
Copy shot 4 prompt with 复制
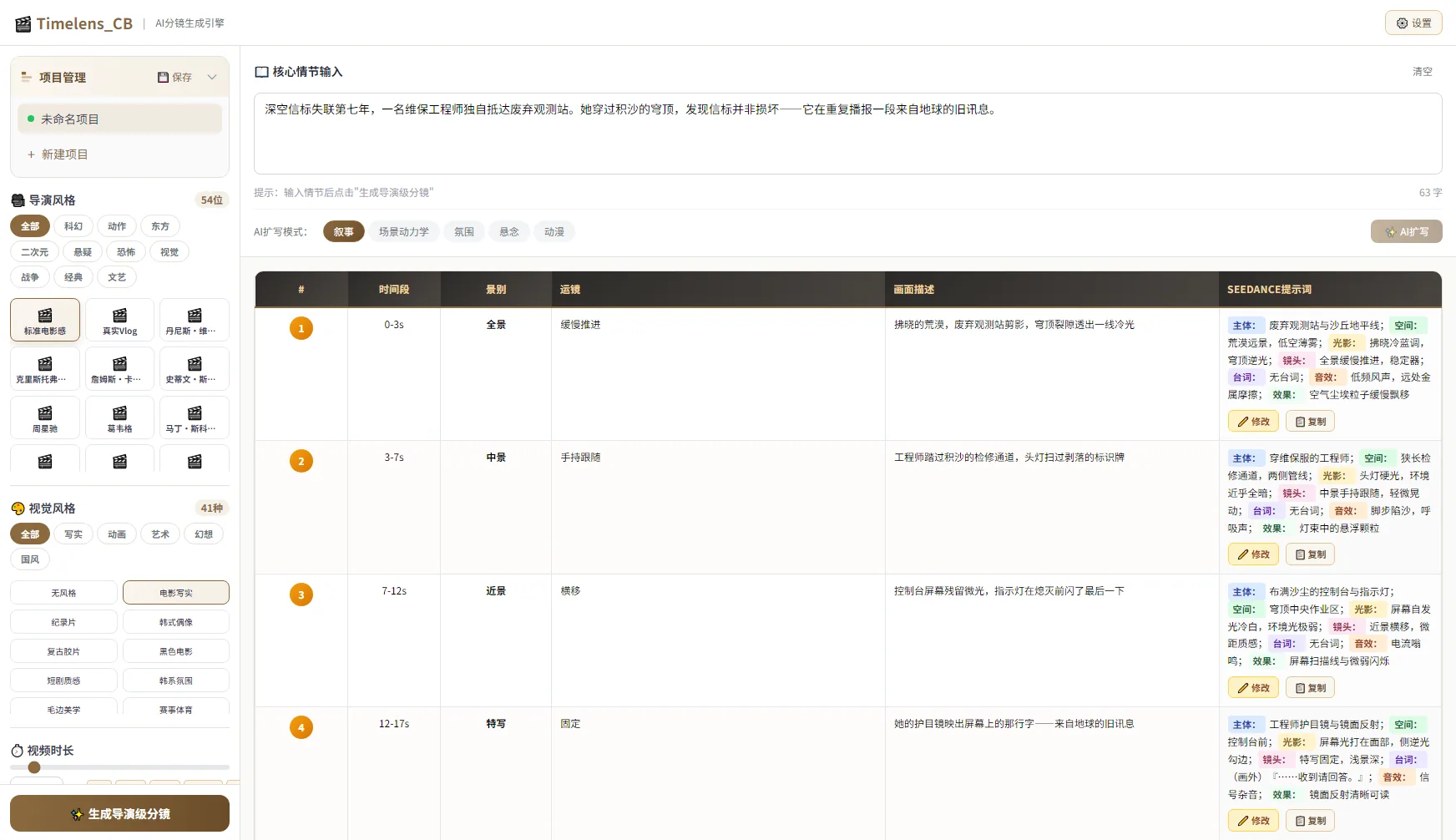pos(1310,821)
